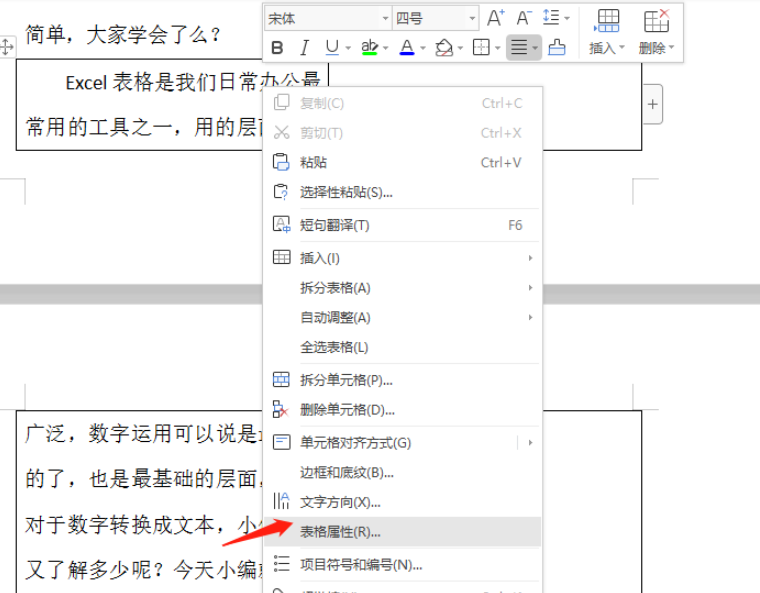Open the 插入(I) submenu
This screenshot has width=760, height=593.
pyautogui.click(x=402, y=258)
